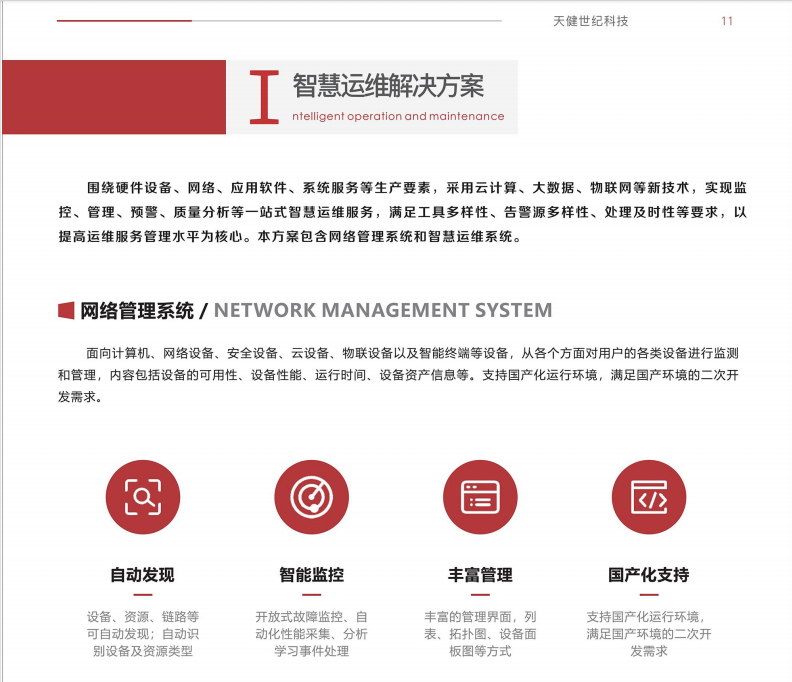Click the line 学习事件处理
The image size is (792, 682).
(x=312, y=651)
